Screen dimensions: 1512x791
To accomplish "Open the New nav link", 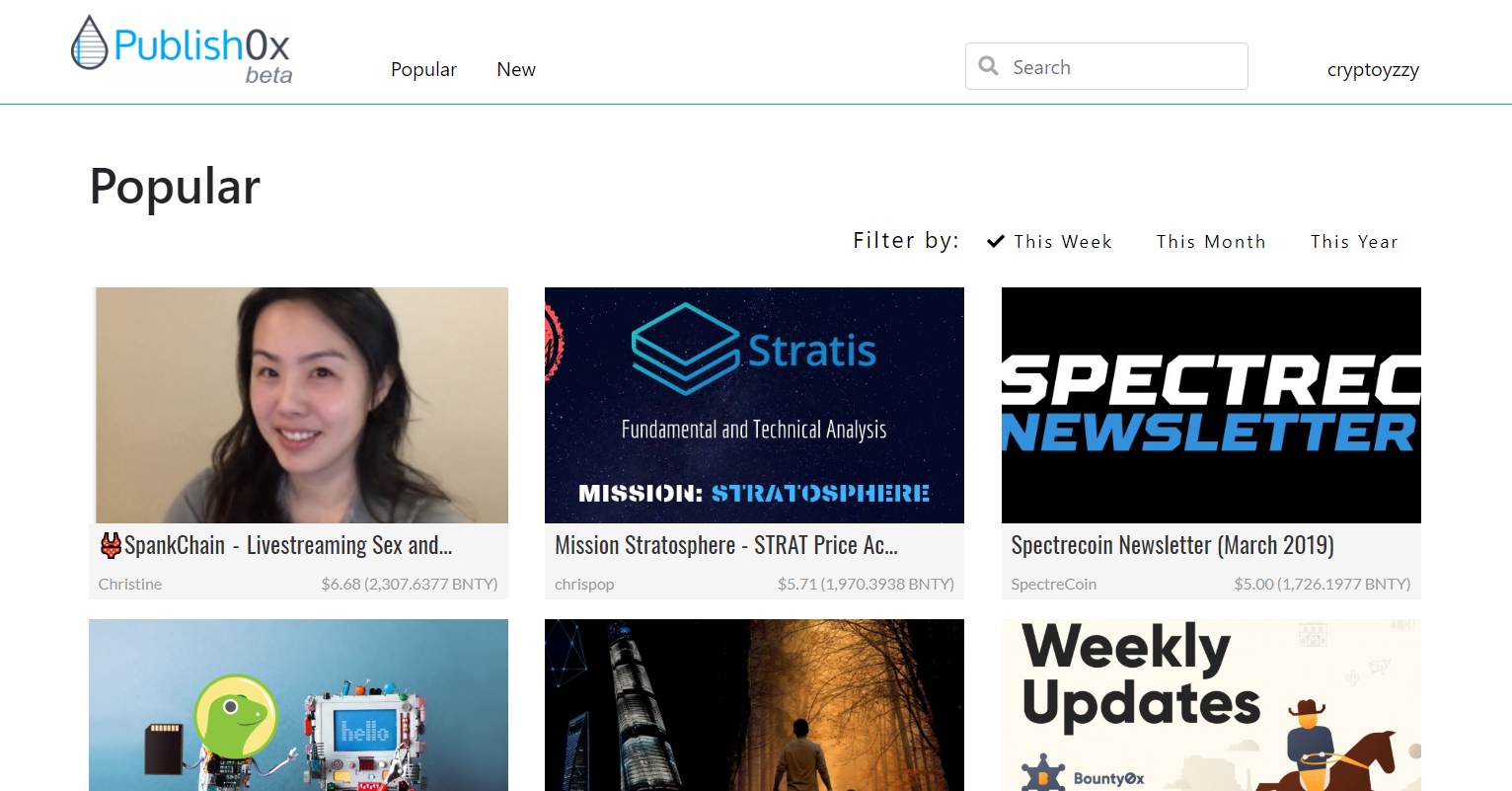I will [516, 69].
